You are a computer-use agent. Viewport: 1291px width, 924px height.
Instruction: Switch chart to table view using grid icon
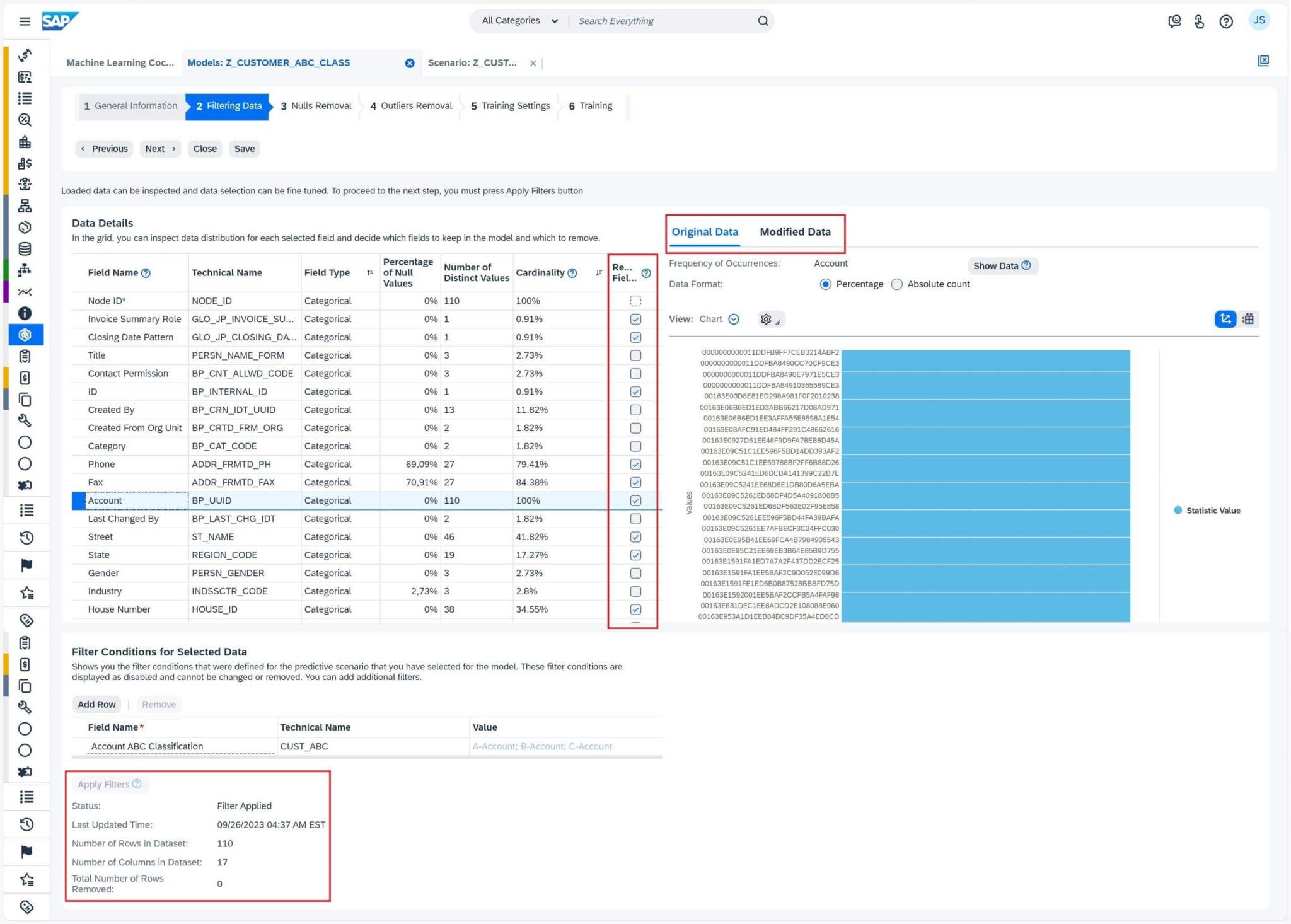click(1249, 319)
